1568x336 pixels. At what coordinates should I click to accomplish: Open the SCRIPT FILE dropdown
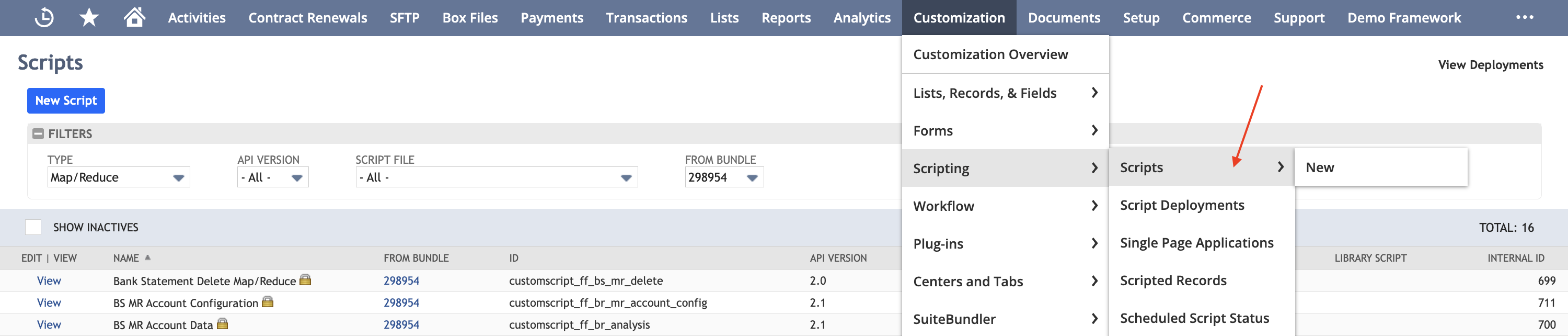[497, 177]
